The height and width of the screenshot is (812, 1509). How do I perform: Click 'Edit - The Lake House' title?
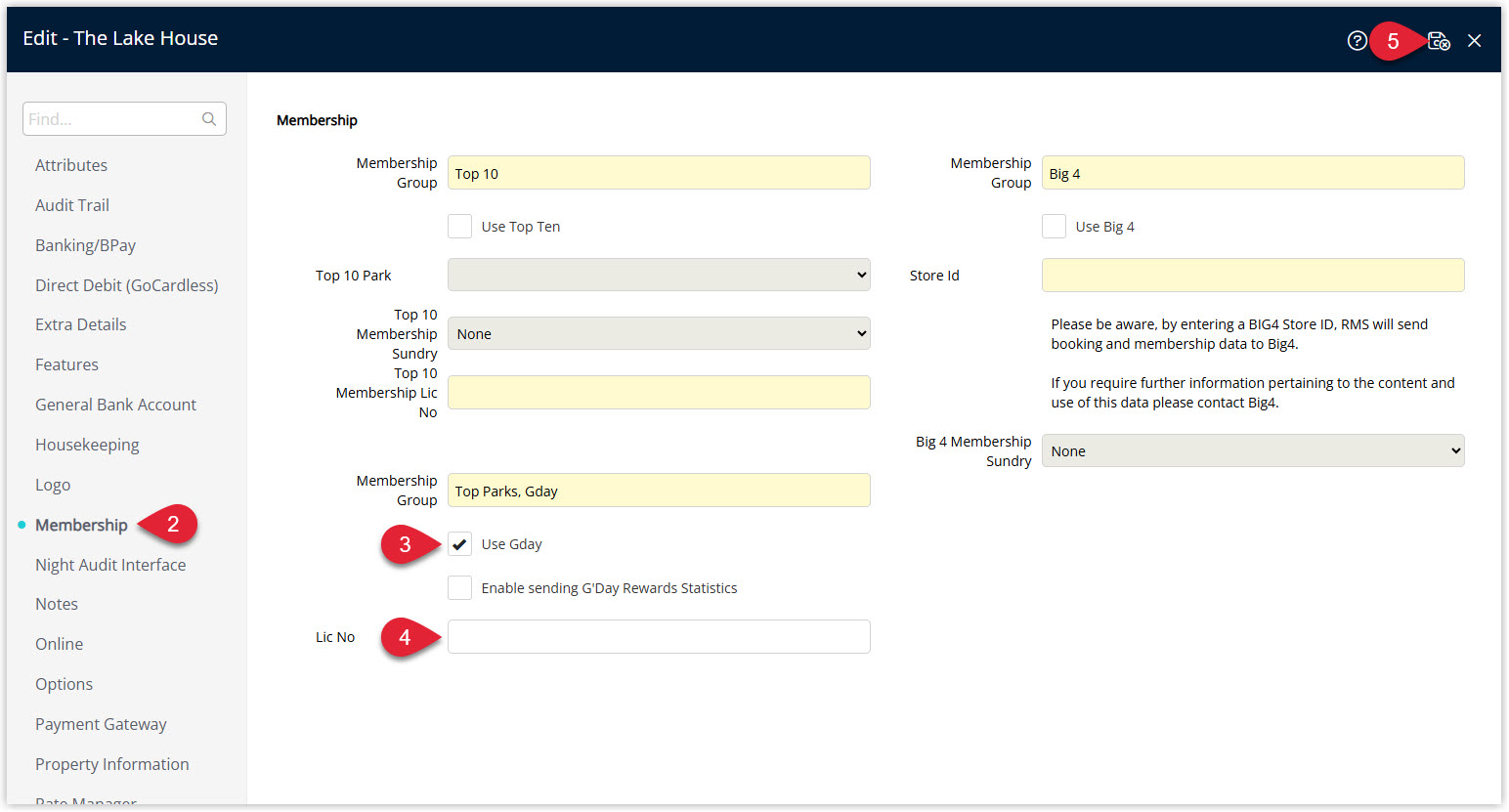point(120,38)
